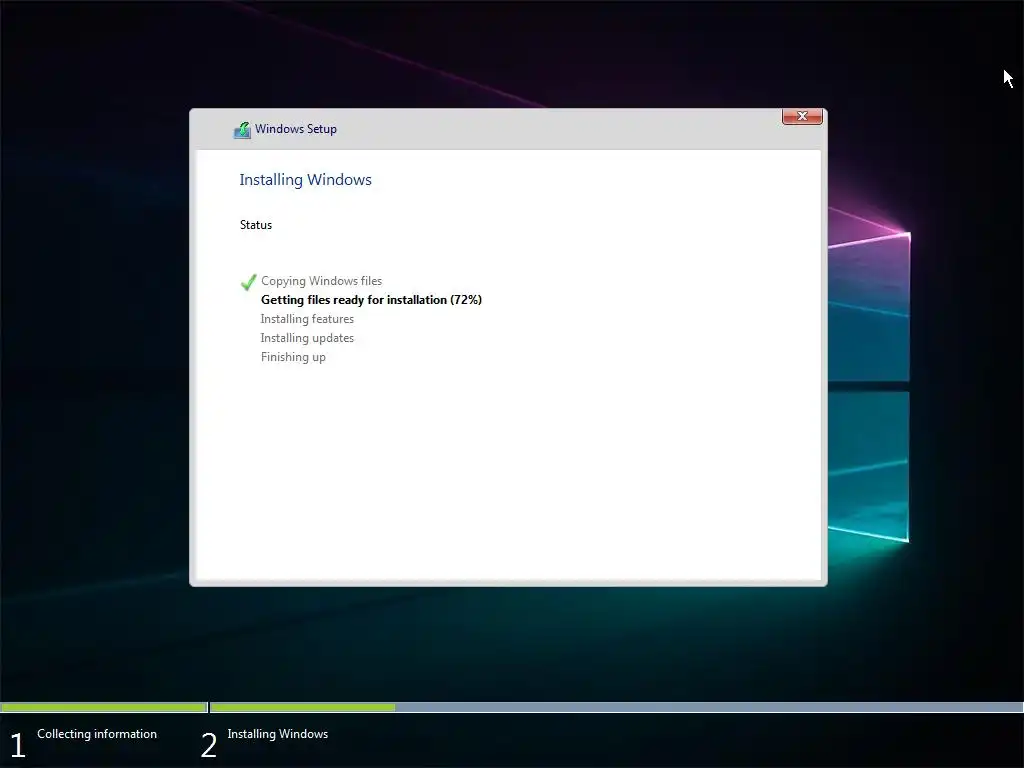This screenshot has height=768, width=1024.
Task: Click the 'Windows Setup' title text
Action: [x=296, y=129]
